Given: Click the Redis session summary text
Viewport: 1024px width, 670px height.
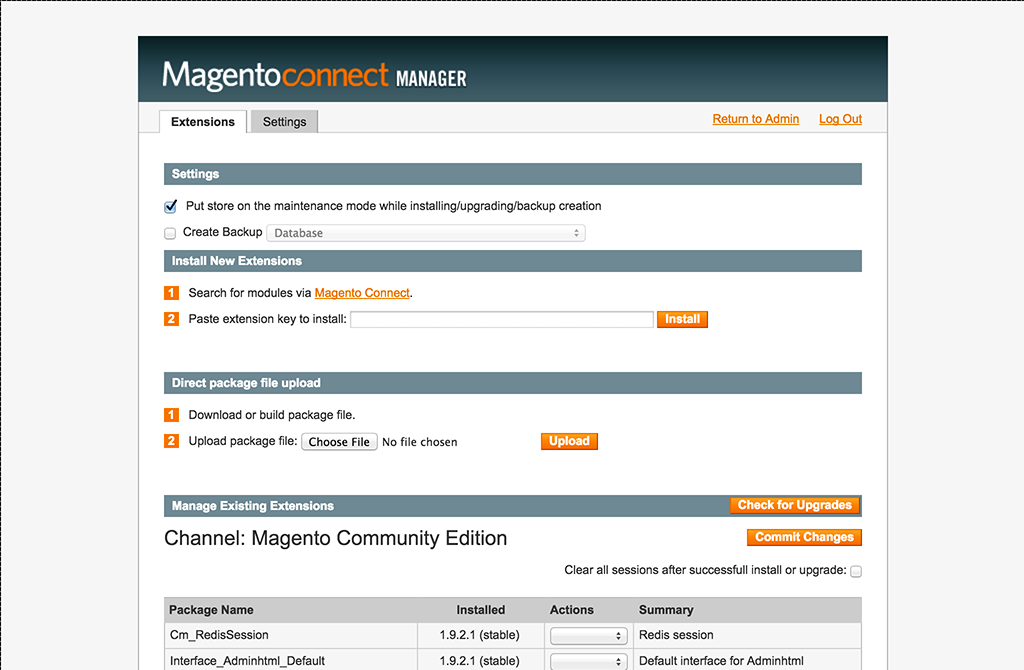Looking at the screenshot, I should [x=676, y=635].
